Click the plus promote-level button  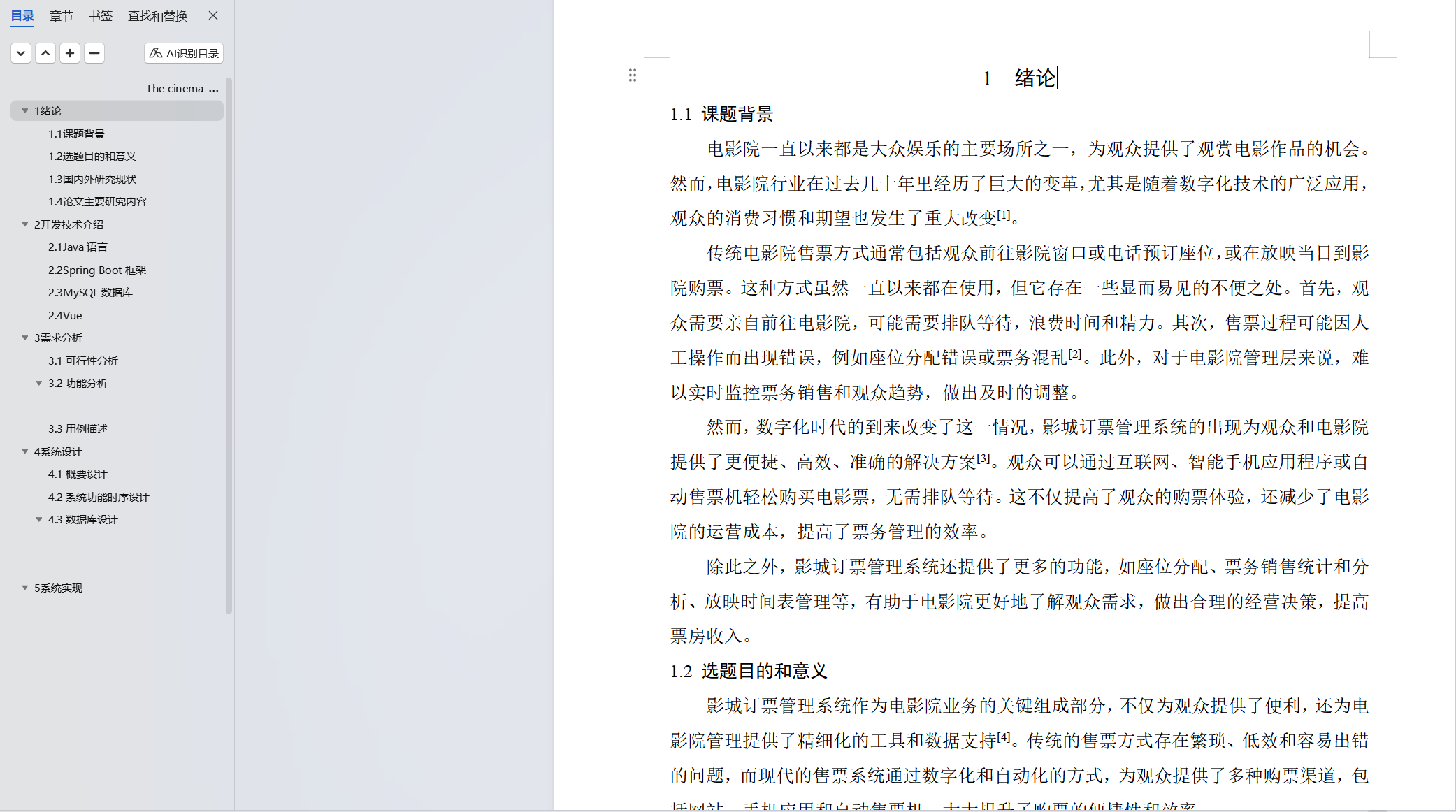pos(70,53)
